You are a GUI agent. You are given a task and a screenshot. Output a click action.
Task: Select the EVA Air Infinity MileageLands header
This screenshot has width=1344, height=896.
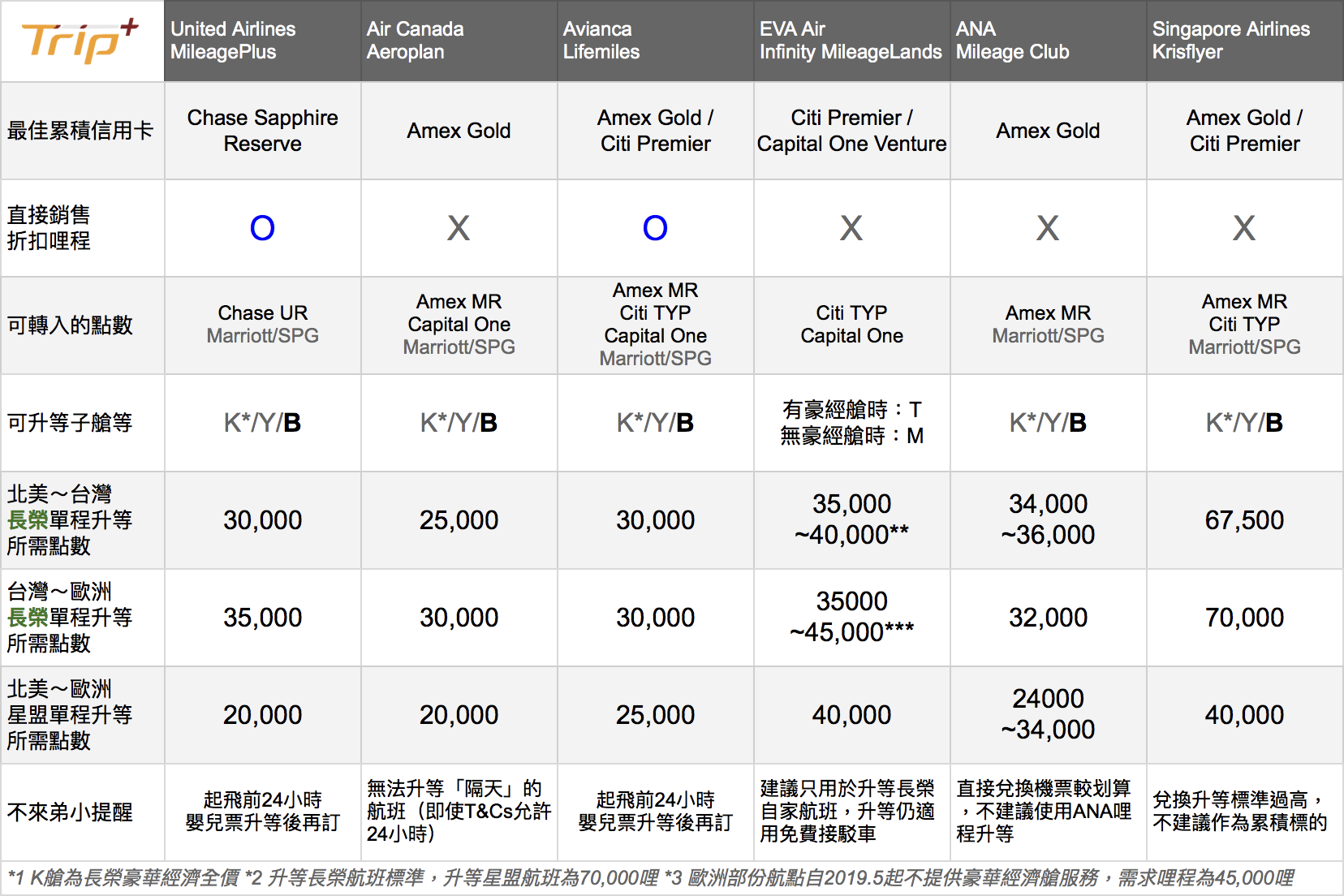pos(850,41)
